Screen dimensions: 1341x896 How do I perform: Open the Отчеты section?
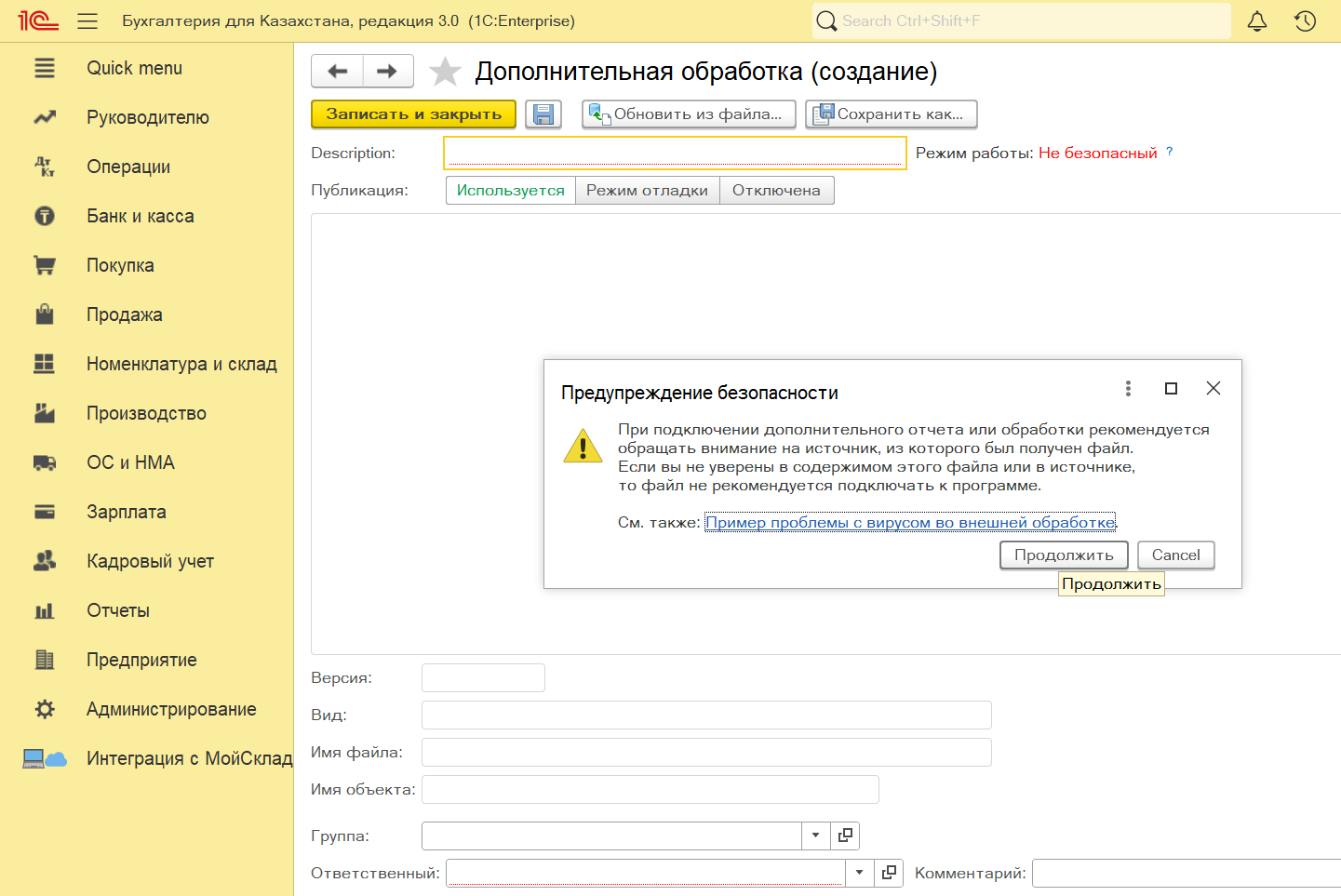[118, 610]
